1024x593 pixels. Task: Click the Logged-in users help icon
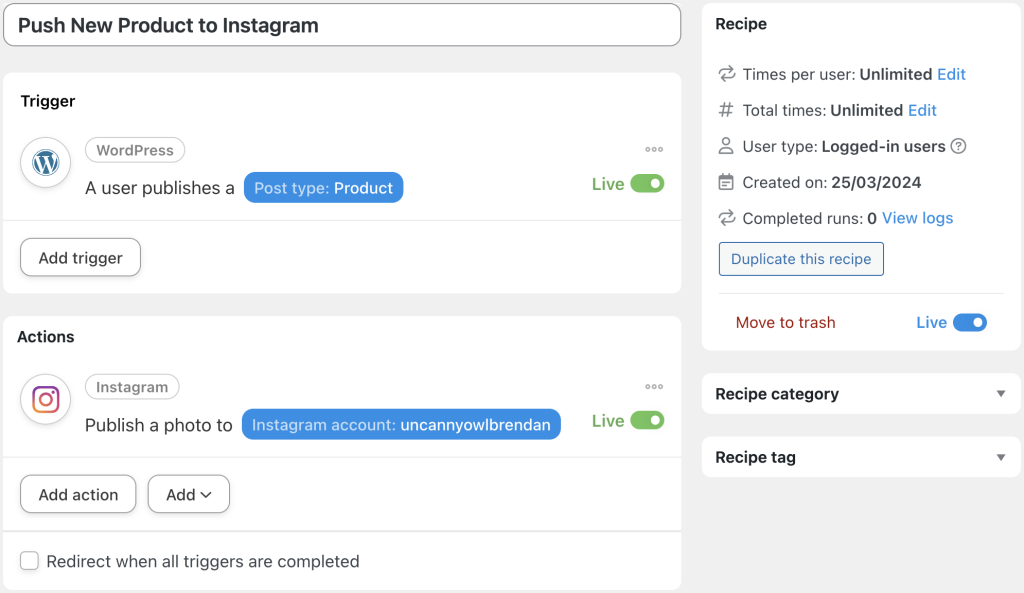[957, 145]
